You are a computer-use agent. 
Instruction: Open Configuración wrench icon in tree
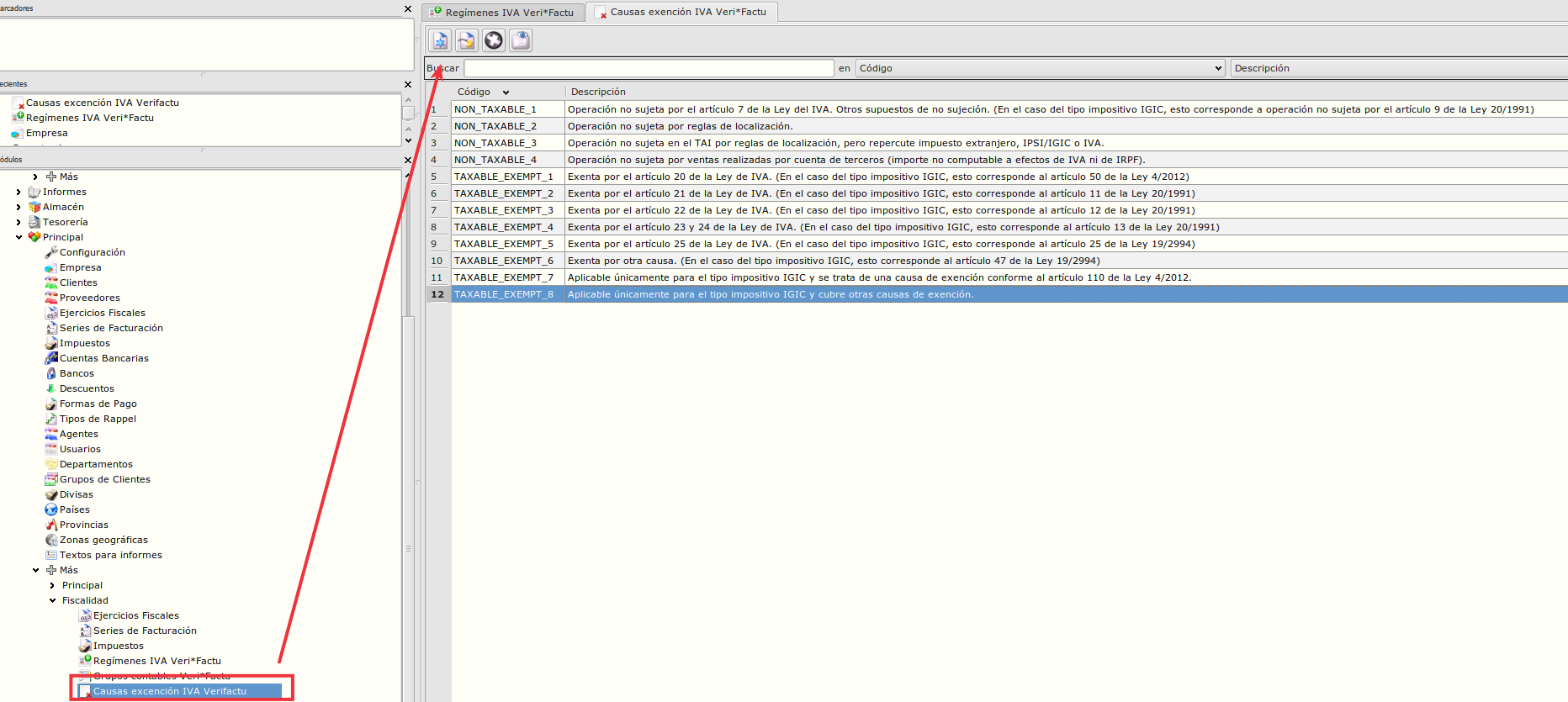51,252
